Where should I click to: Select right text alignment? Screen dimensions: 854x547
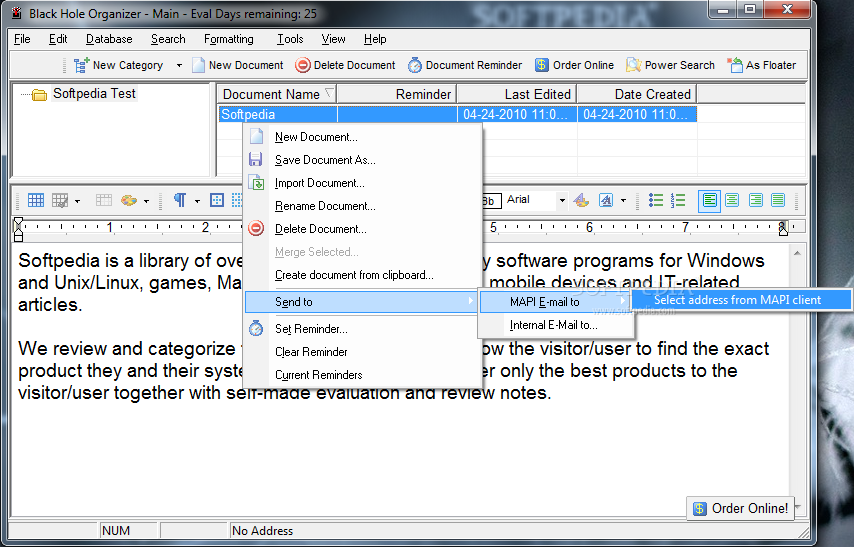[755, 200]
